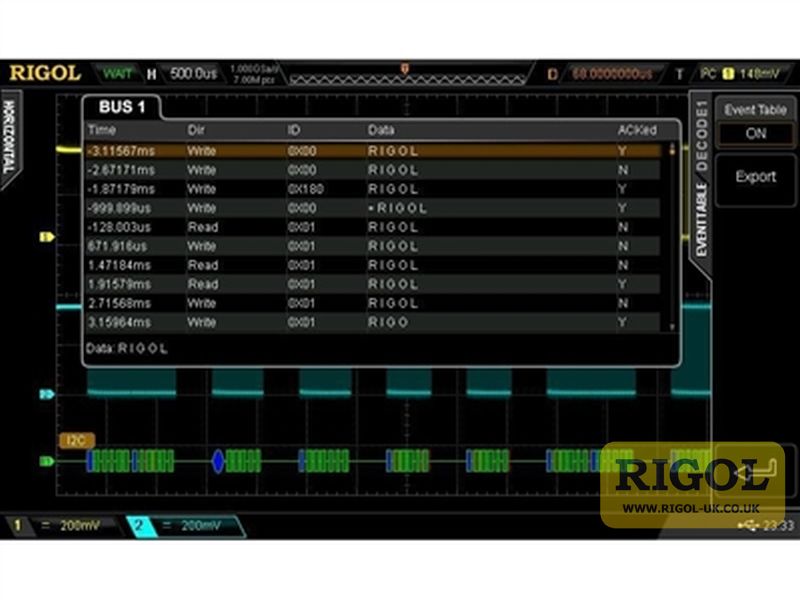Select the Read row at 1.47184ms

tap(372, 265)
